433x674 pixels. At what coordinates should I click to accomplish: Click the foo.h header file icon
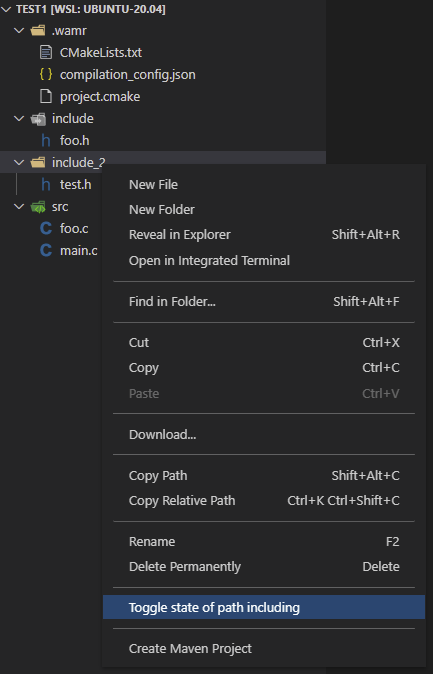pos(46,140)
